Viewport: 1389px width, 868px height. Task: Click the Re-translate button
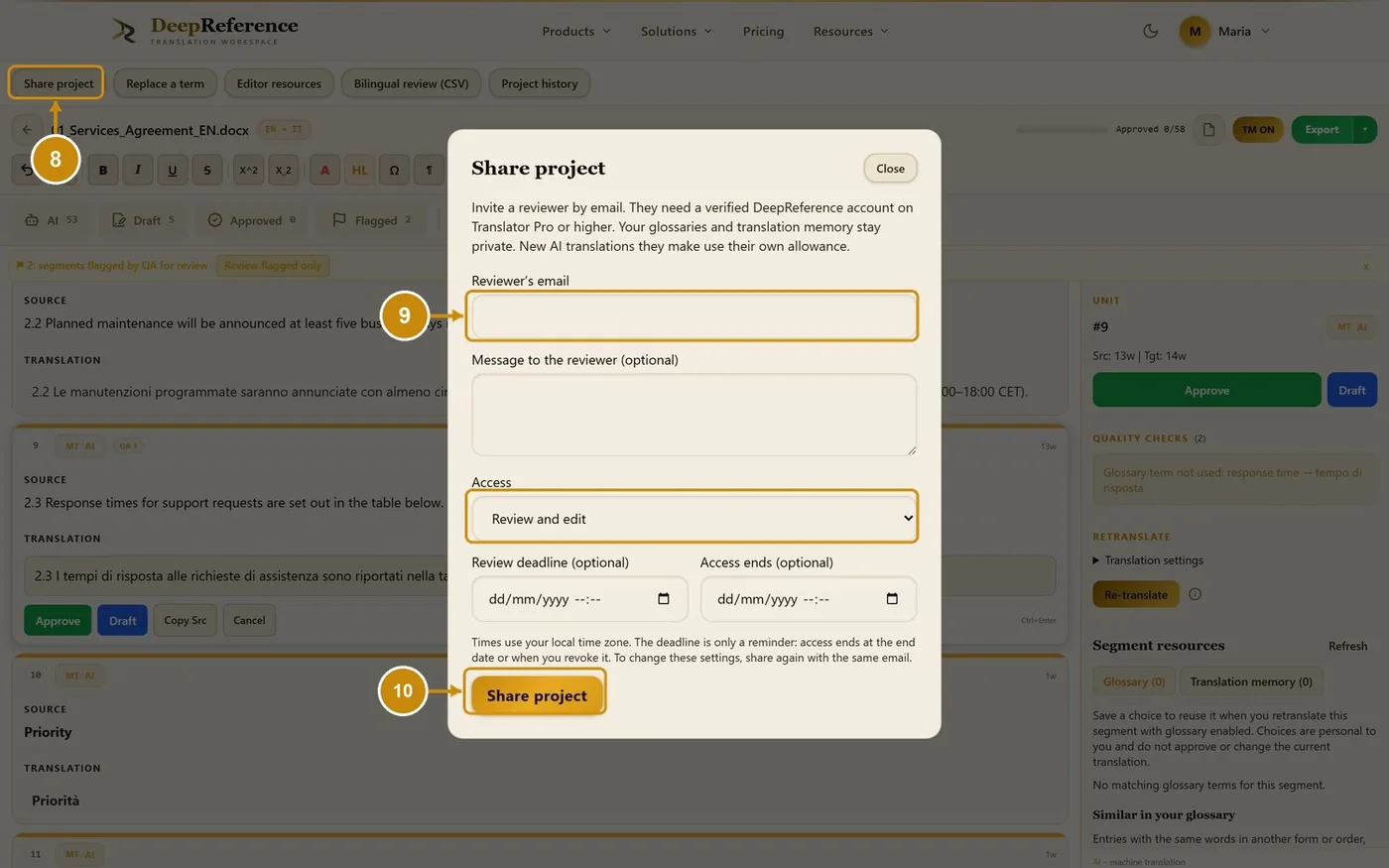point(1136,594)
